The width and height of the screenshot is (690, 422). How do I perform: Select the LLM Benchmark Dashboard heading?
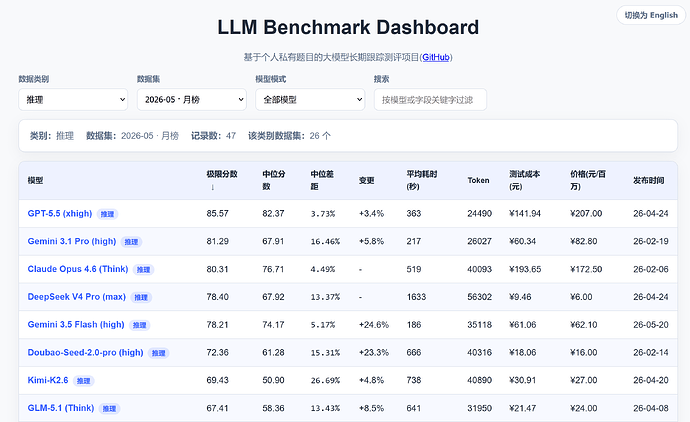click(x=348, y=27)
